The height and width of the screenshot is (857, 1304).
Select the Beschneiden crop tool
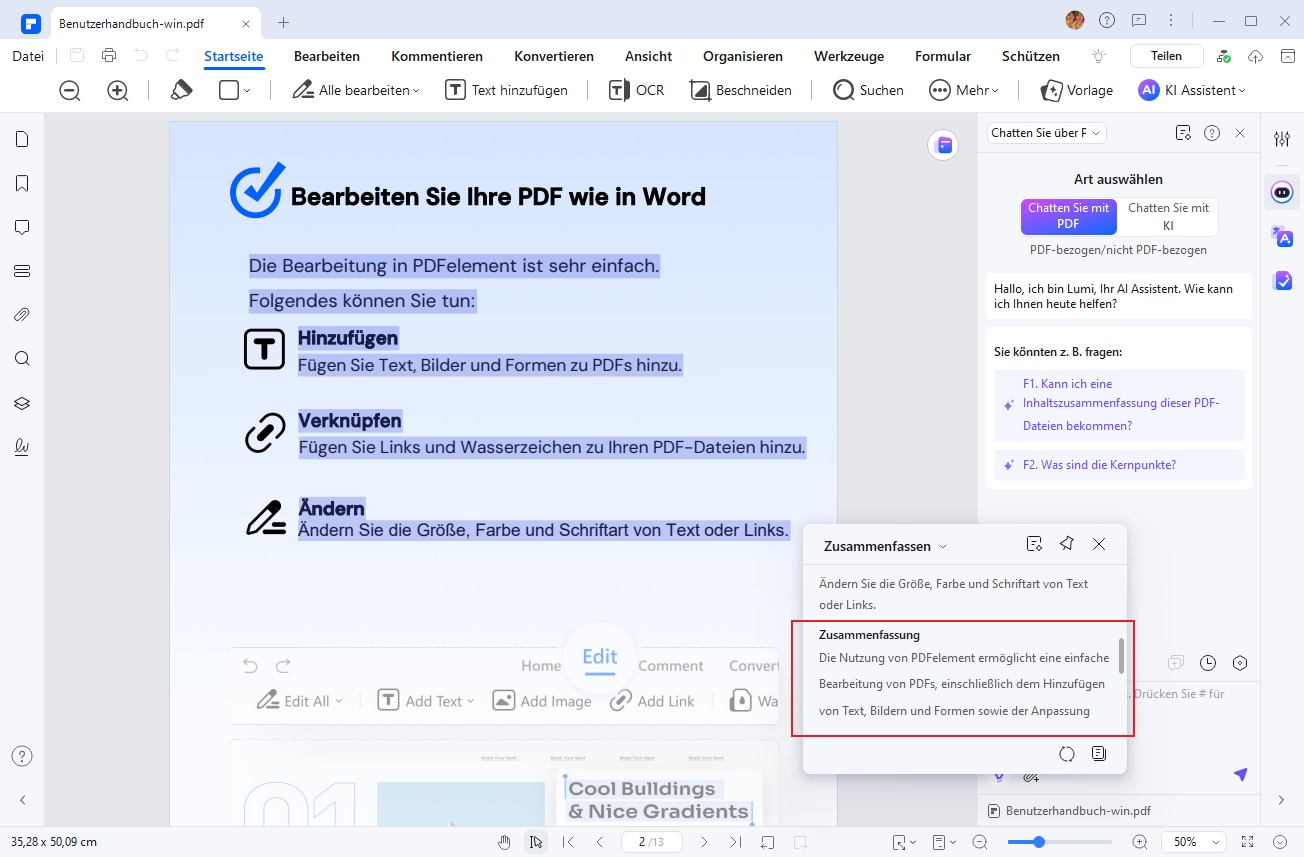coord(741,90)
